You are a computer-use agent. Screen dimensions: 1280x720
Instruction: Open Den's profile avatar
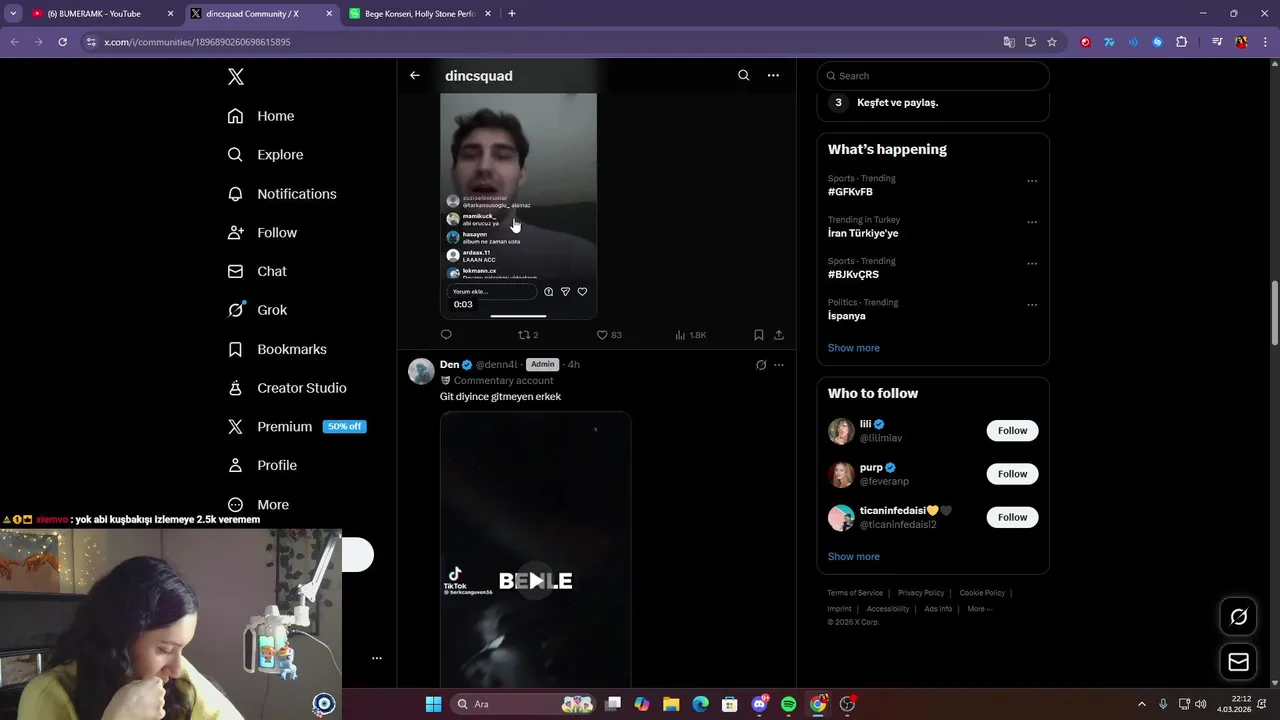[421, 371]
